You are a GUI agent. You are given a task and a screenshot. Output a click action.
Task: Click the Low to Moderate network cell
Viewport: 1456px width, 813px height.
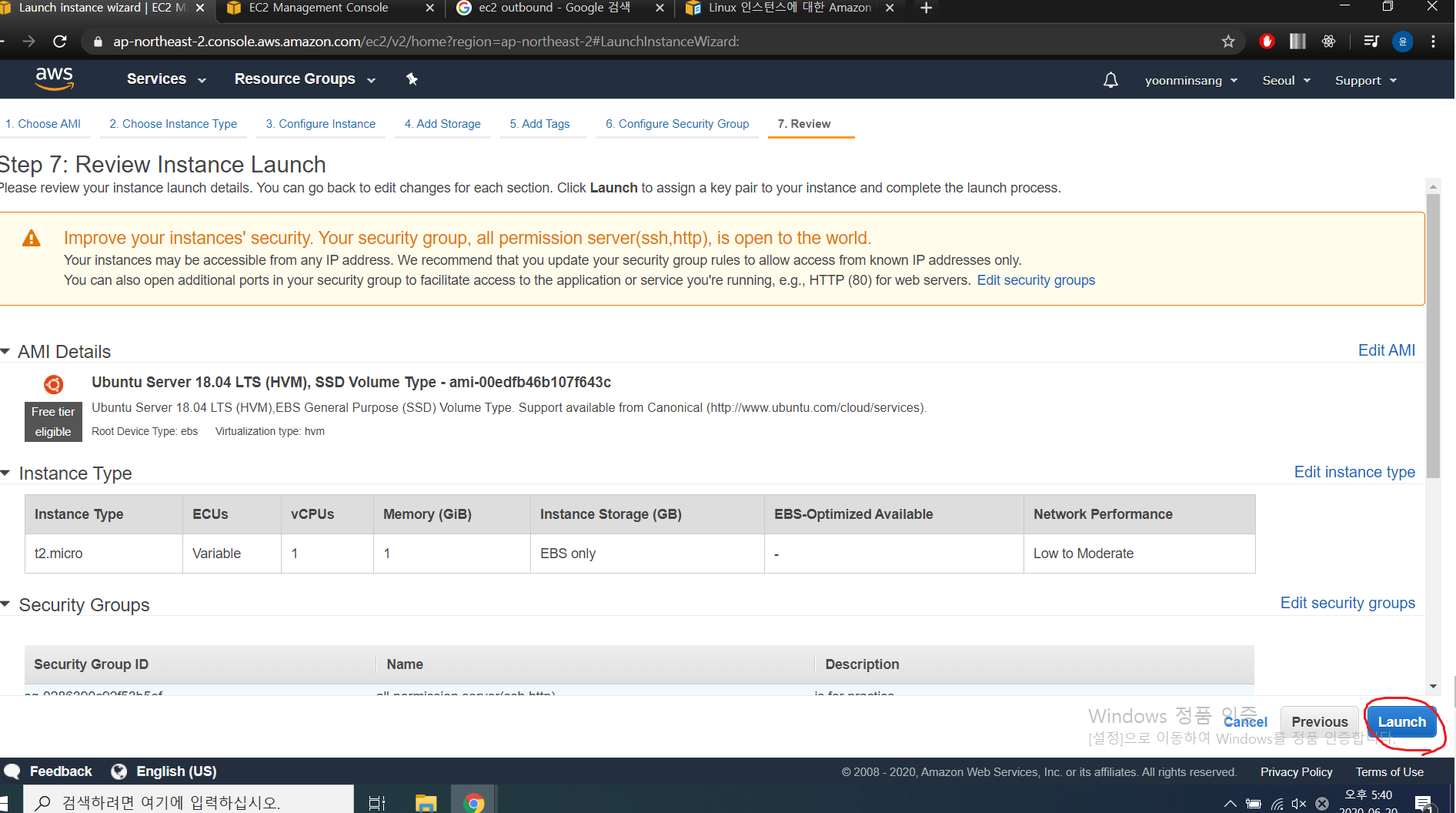point(1139,554)
